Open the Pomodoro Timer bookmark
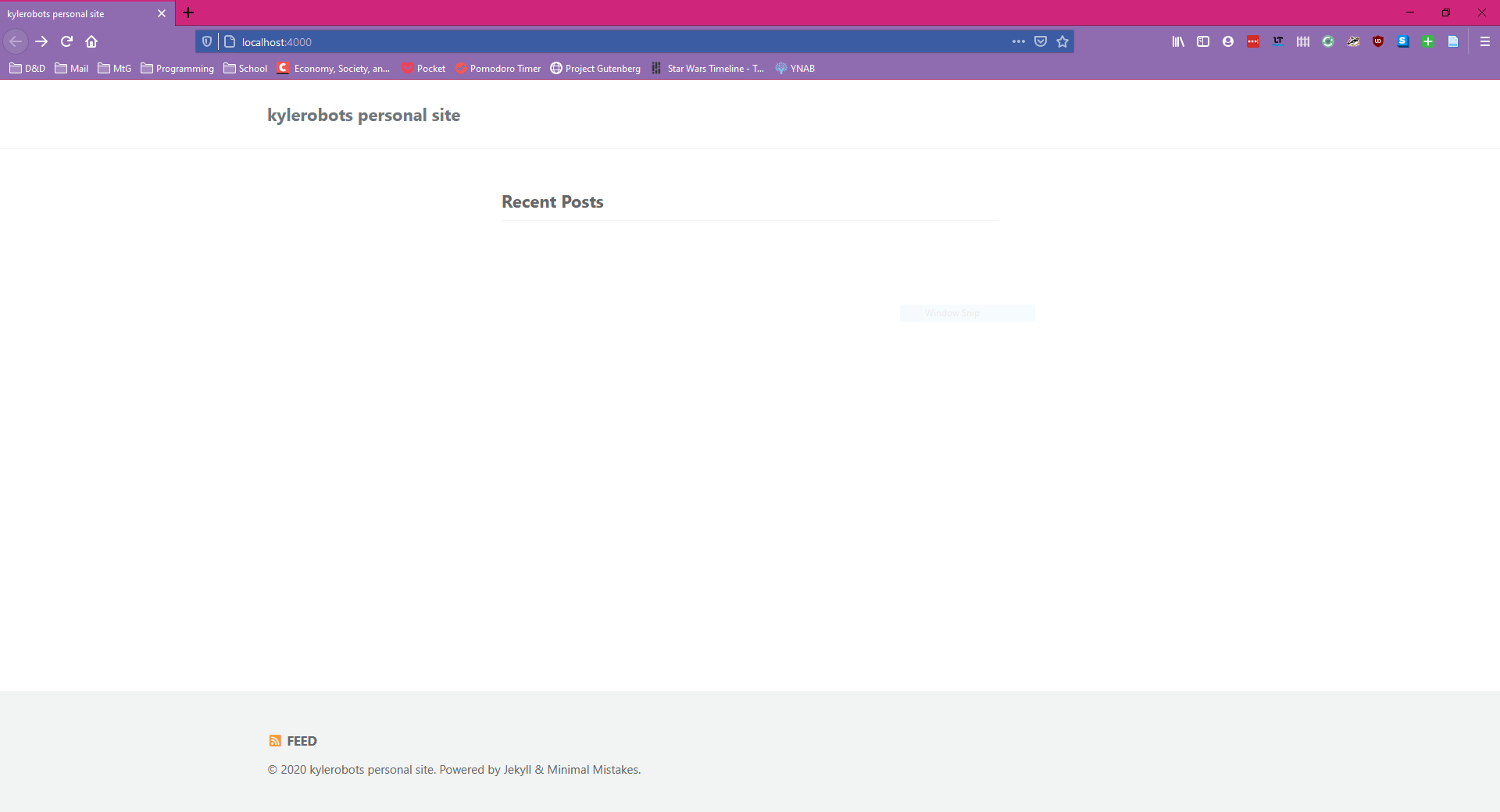This screenshot has width=1500, height=812. tap(498, 69)
